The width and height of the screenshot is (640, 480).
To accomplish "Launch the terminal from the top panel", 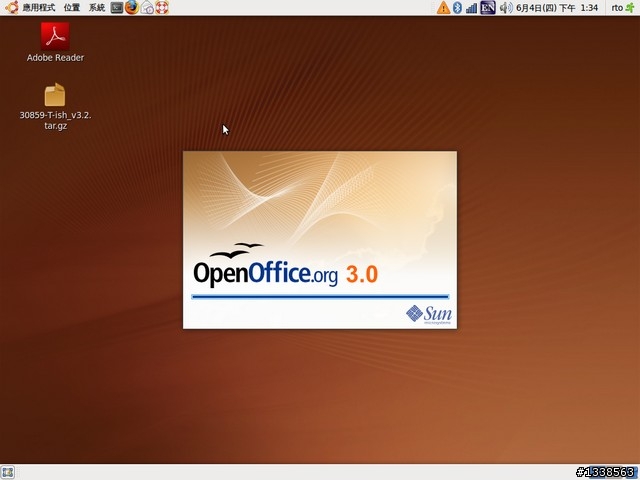I will tap(117, 8).
